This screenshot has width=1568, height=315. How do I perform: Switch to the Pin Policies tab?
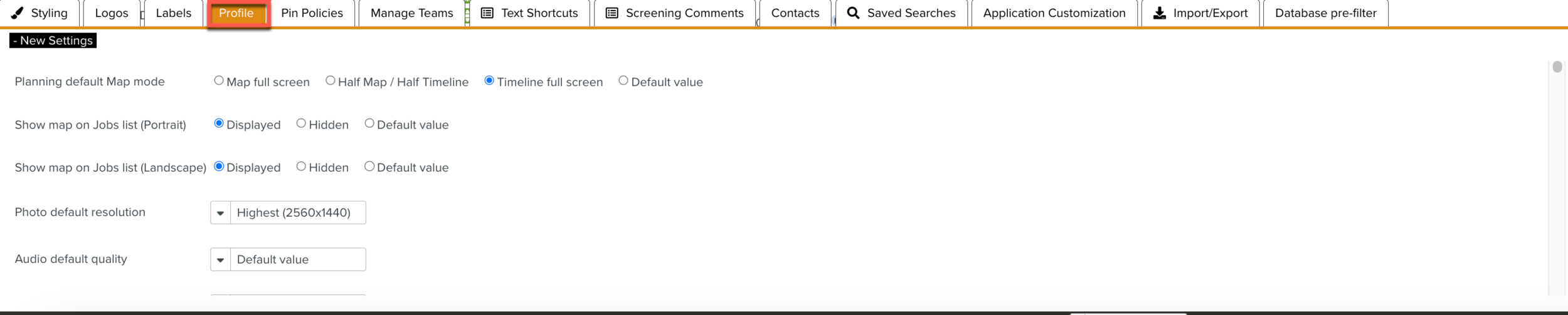pos(312,13)
